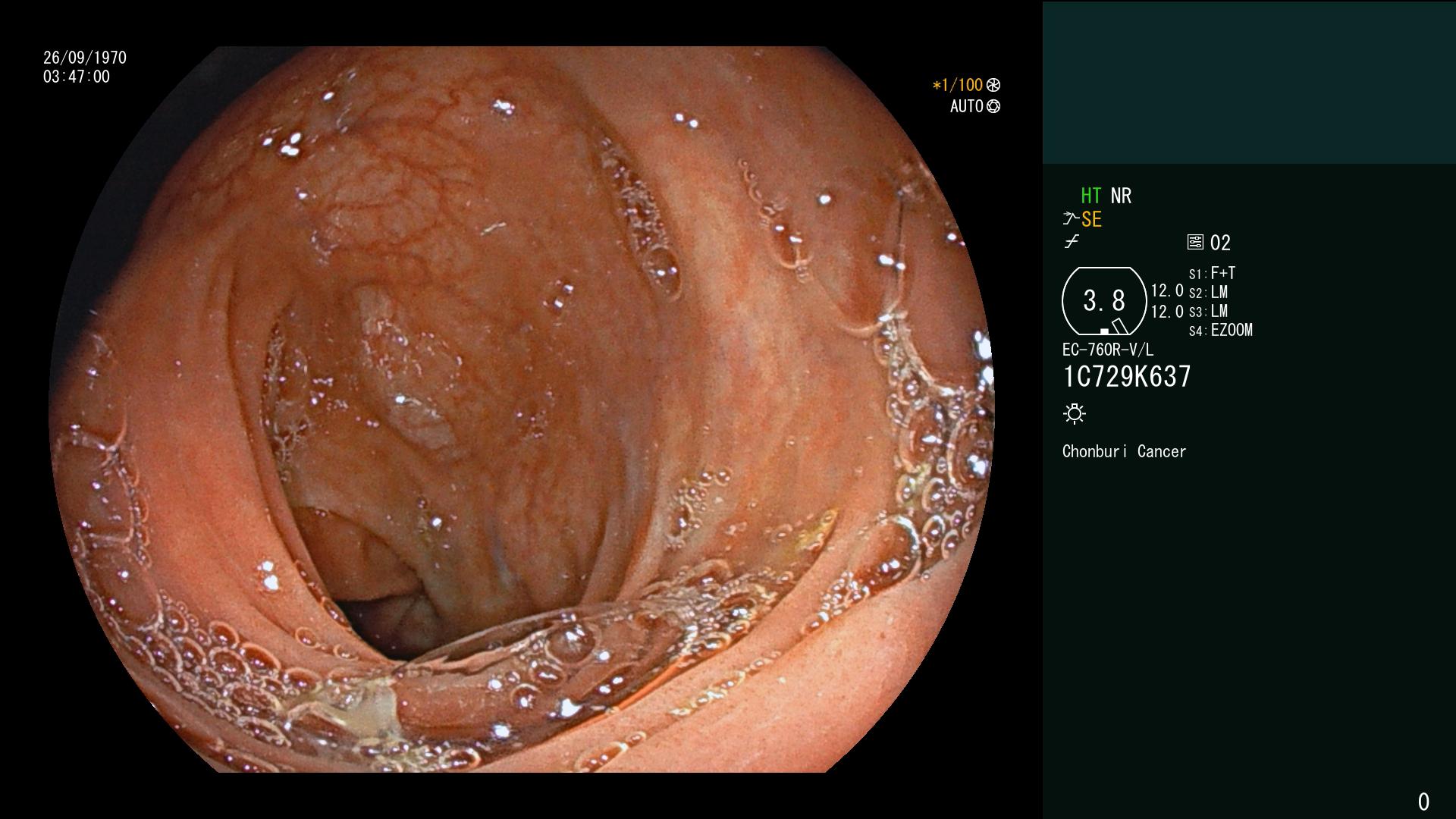This screenshot has height=819, width=1456.
Task: Click the shutter speed fan icon beside 1/100
Action: pos(993,85)
